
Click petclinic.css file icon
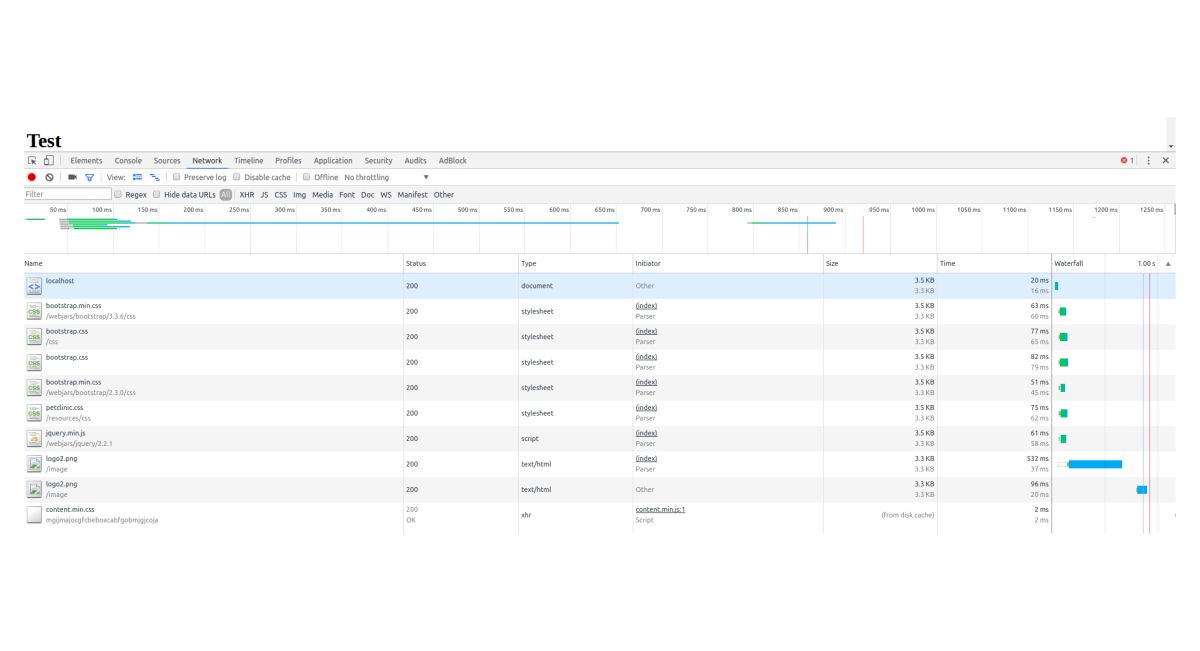[x=34, y=413]
